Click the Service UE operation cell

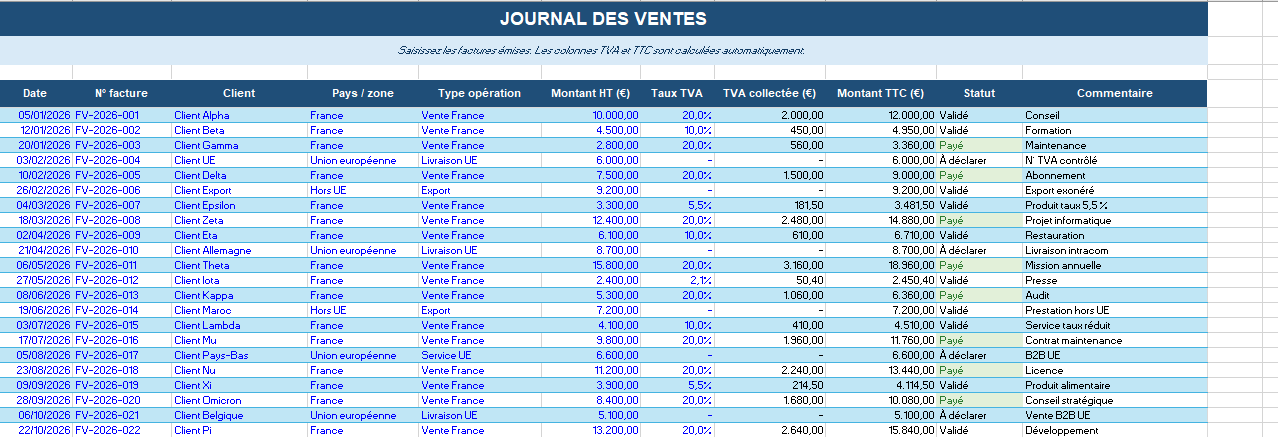coord(479,355)
